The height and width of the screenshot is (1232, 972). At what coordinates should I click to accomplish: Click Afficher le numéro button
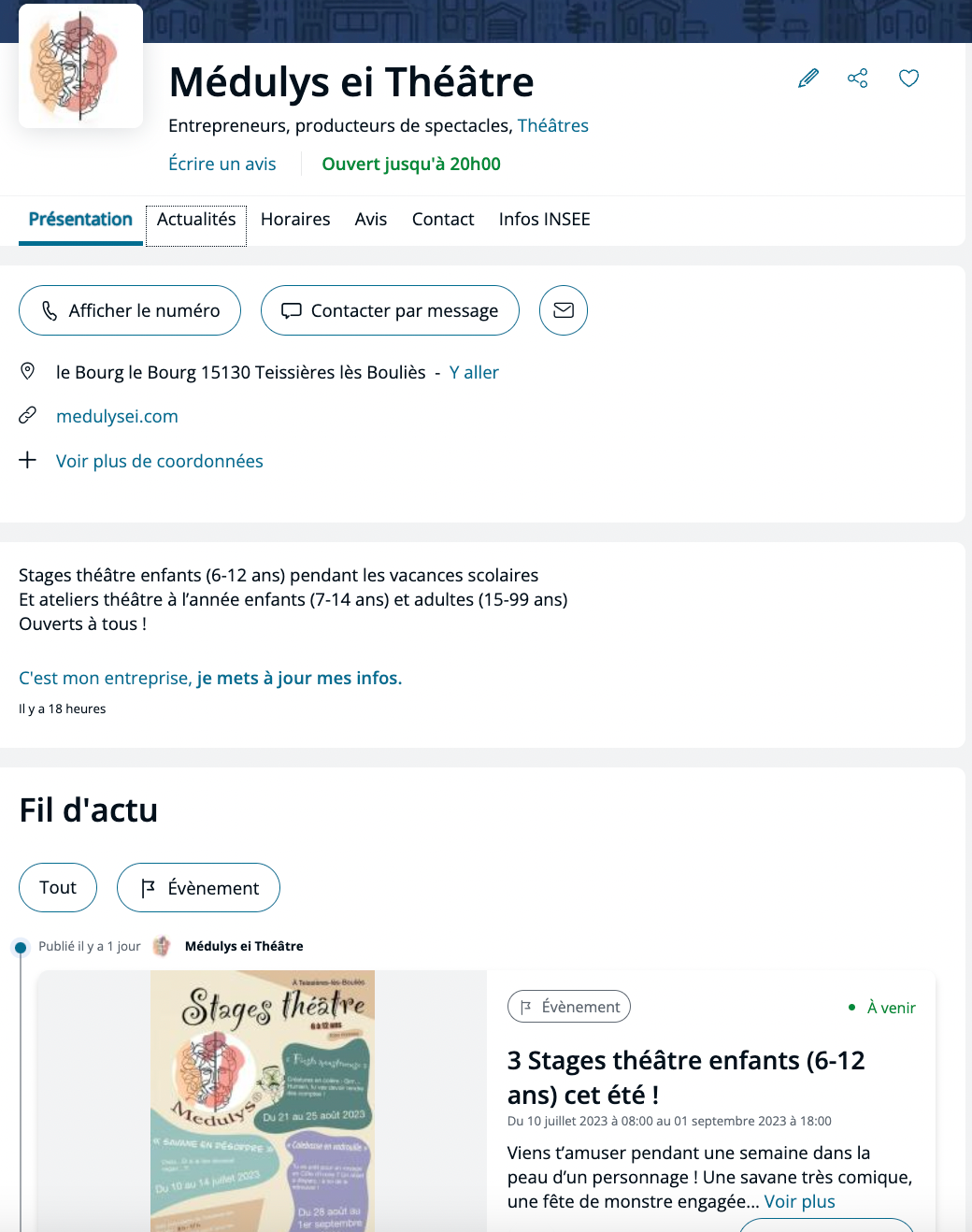coord(130,310)
